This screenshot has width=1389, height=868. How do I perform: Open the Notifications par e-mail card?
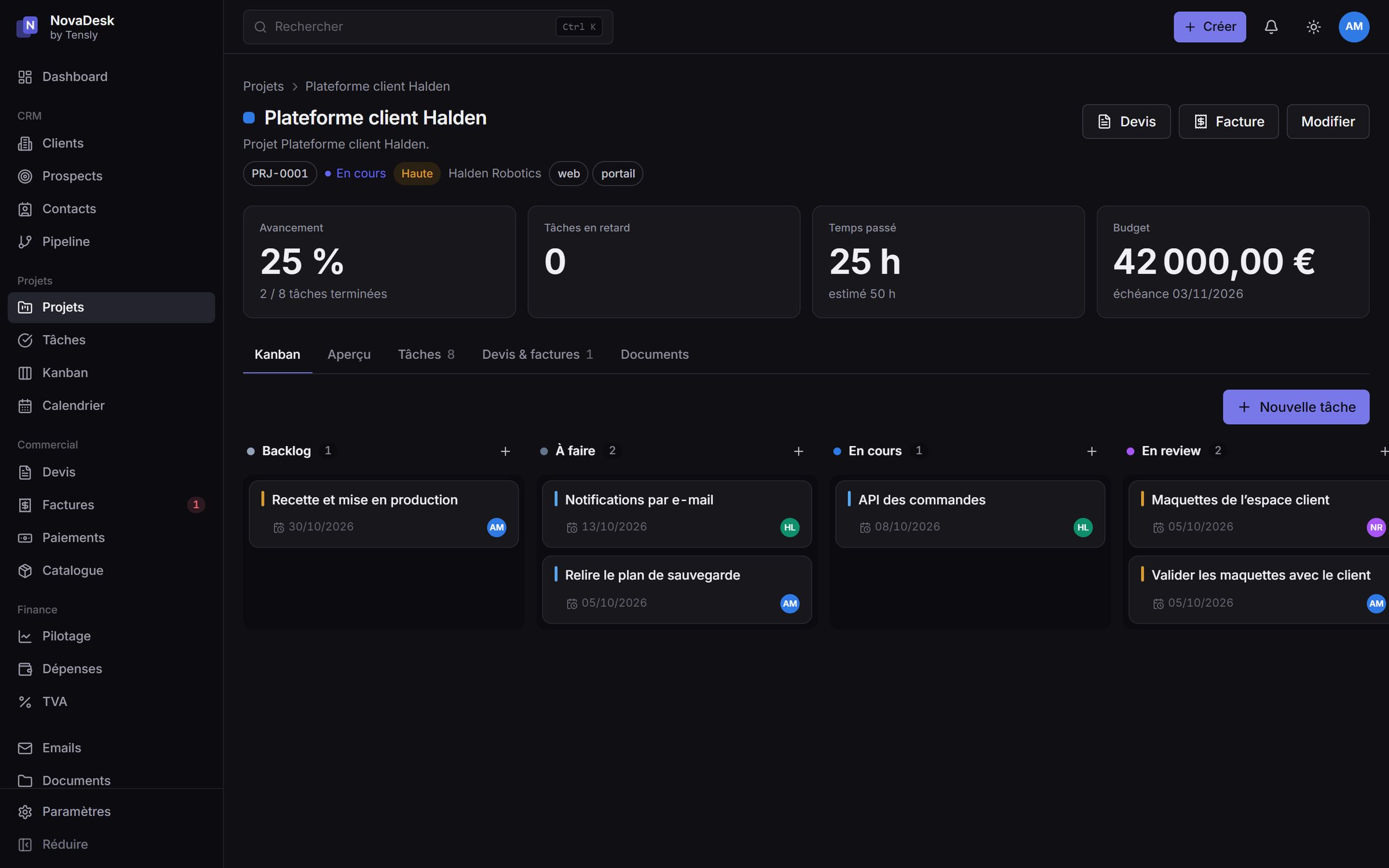tap(677, 514)
